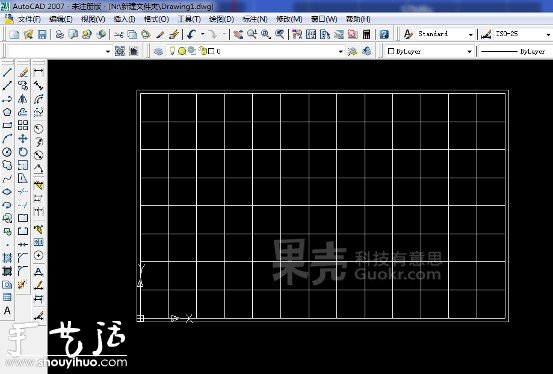Select the Rotate tool

(x=23, y=152)
